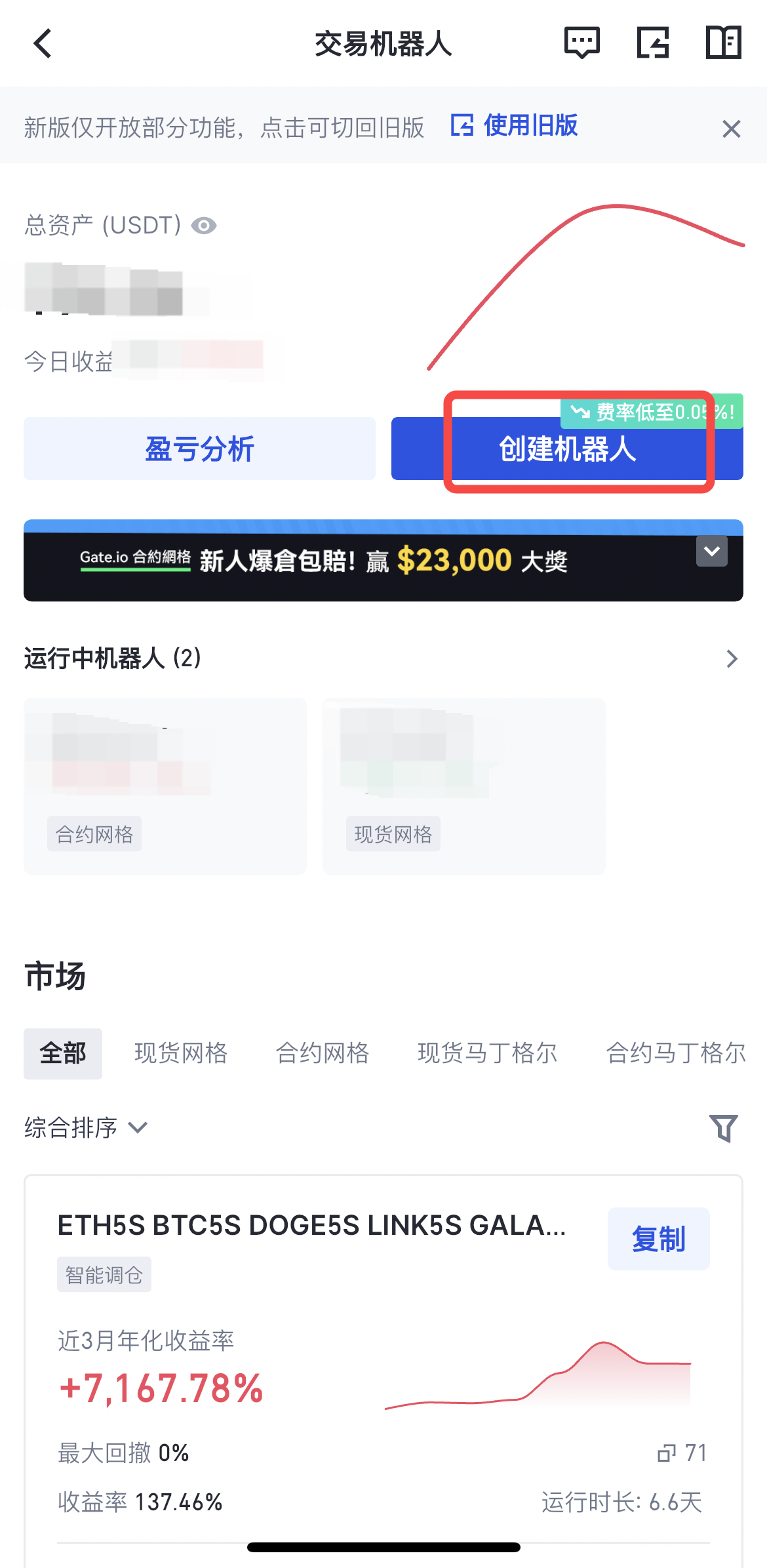The width and height of the screenshot is (767, 1568).
Task: Open the running 合约网格 bot card
Action: pyautogui.click(x=165, y=786)
